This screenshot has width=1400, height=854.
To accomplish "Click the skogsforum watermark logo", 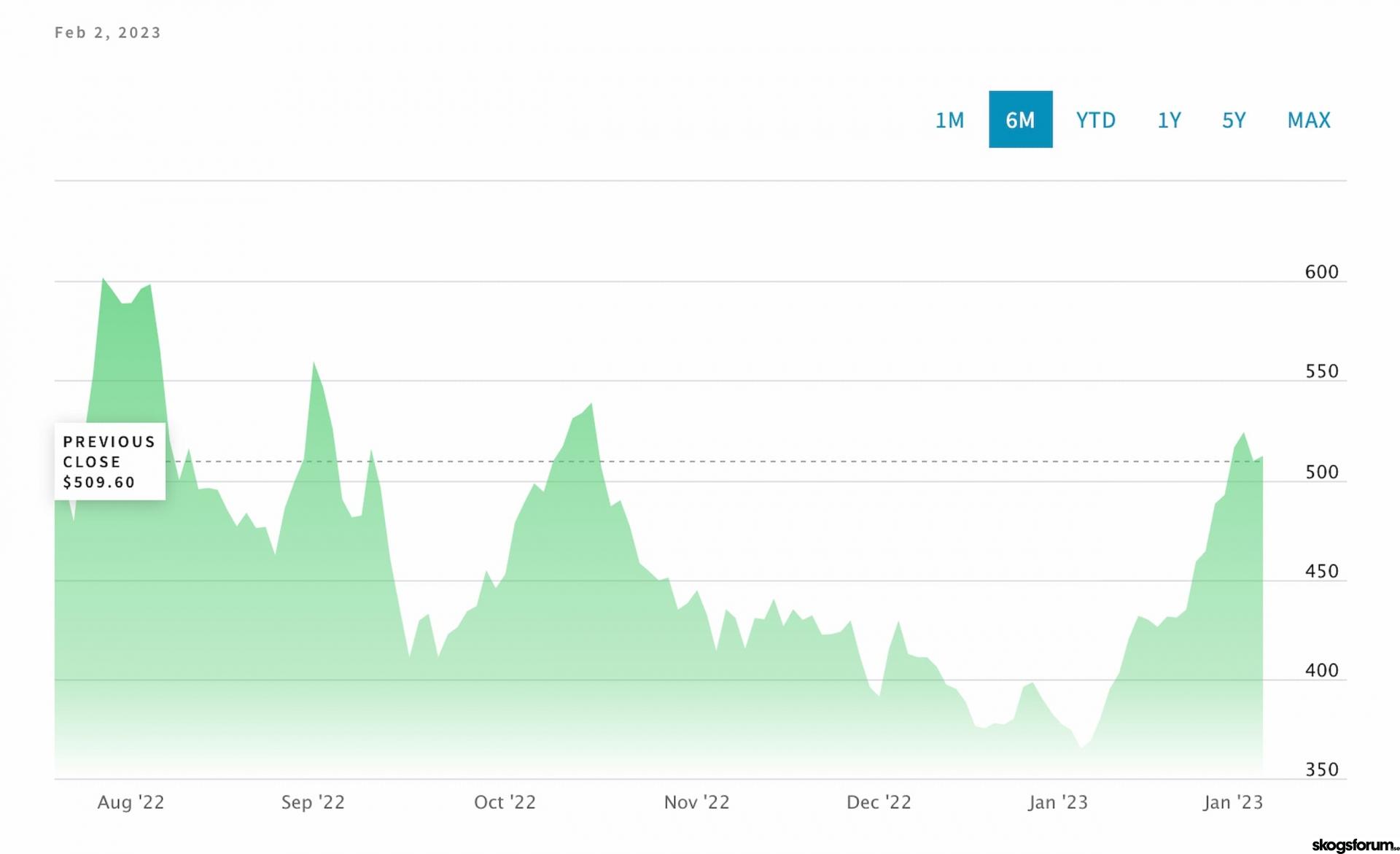I will tap(1354, 845).
